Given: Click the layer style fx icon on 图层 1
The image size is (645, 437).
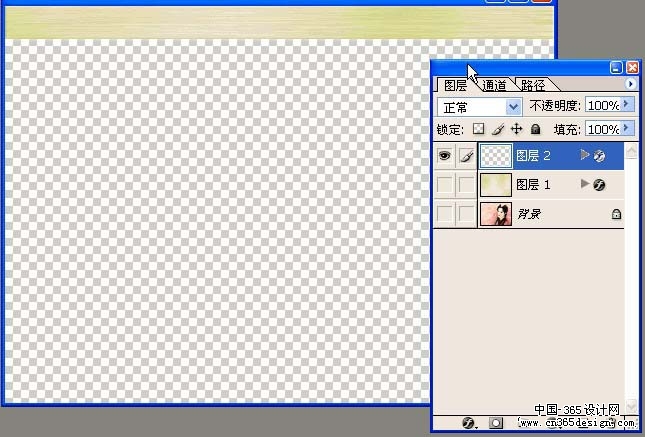Looking at the screenshot, I should pos(599,185).
